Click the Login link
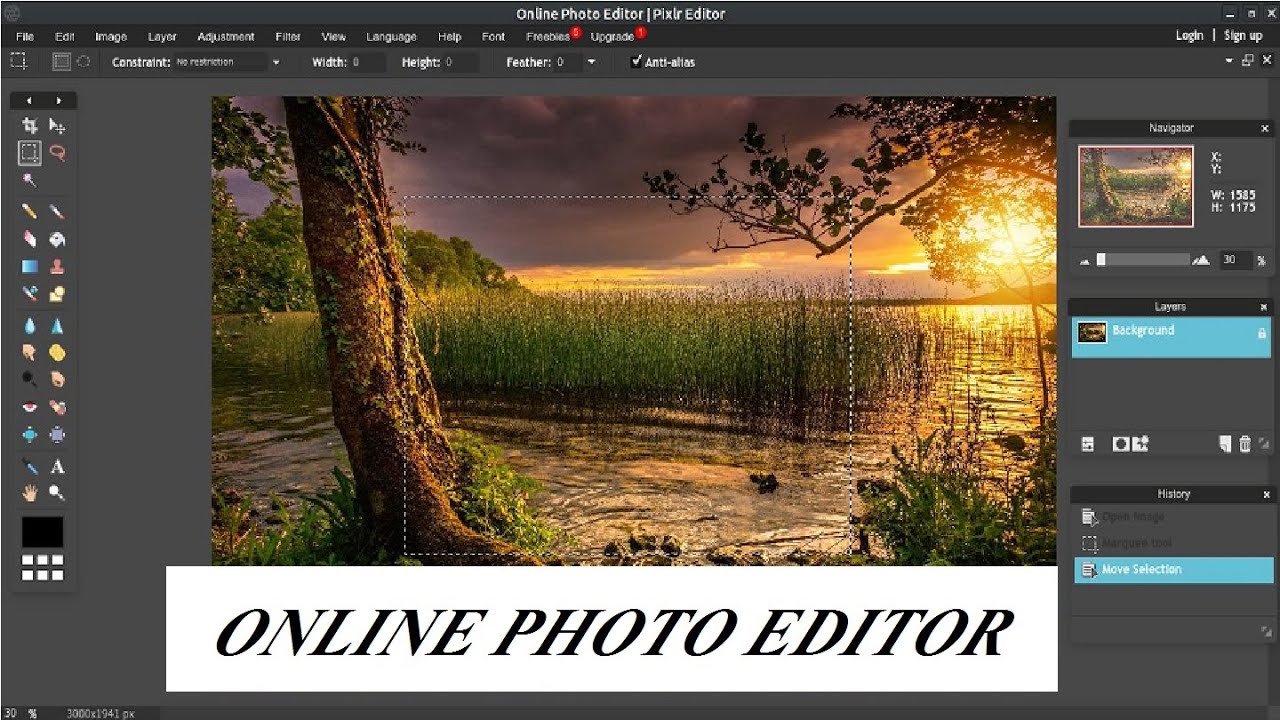The image size is (1280, 720). (x=1189, y=35)
